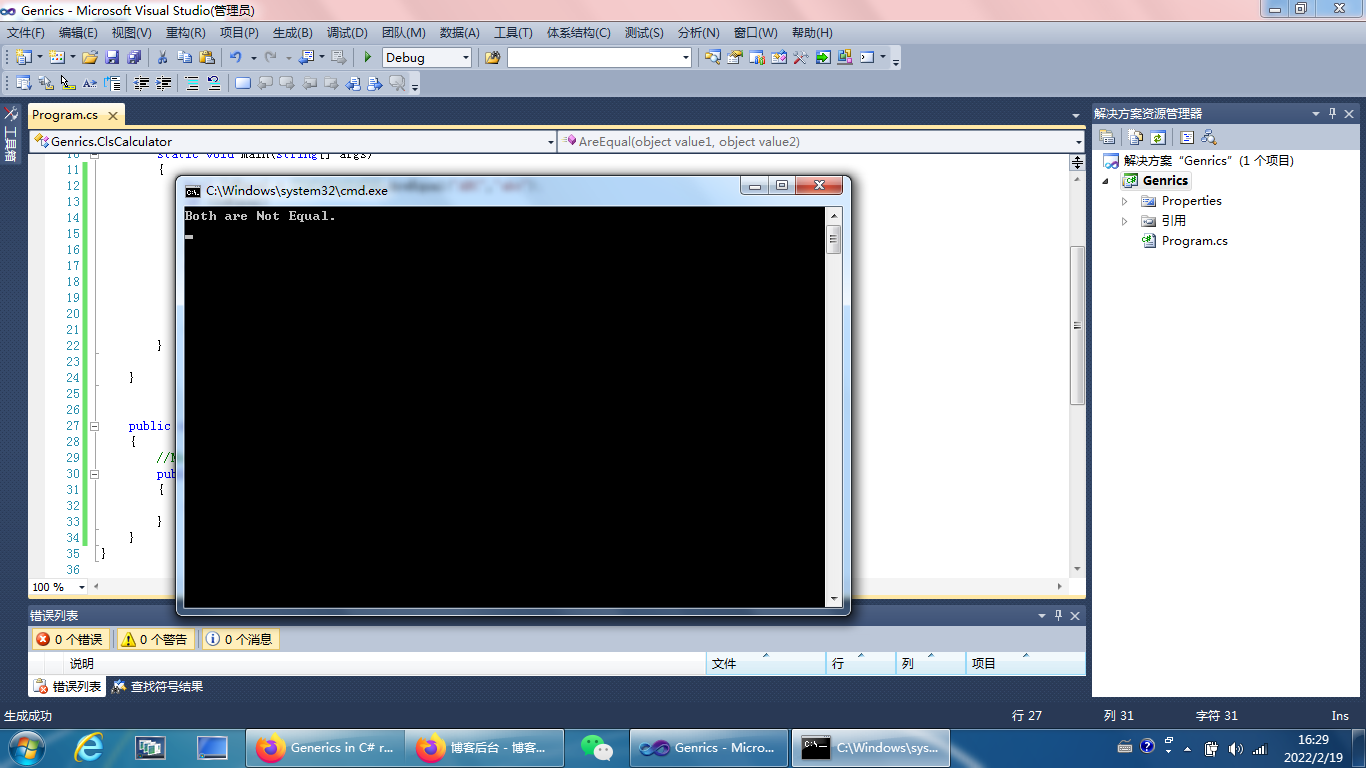Undo the last edit with the Undo icon
The image size is (1366, 768).
235,57
